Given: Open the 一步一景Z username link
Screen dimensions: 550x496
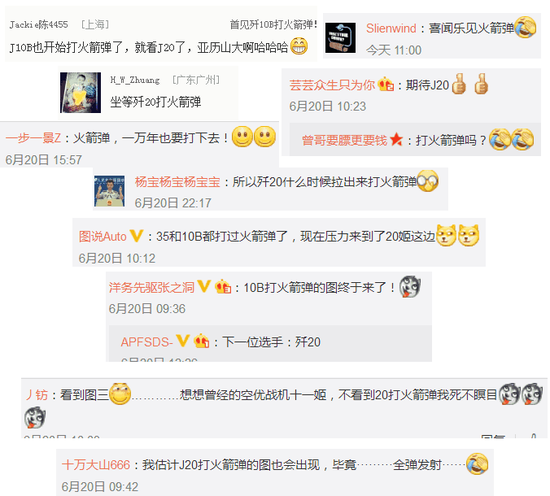Looking at the screenshot, I should [33, 138].
